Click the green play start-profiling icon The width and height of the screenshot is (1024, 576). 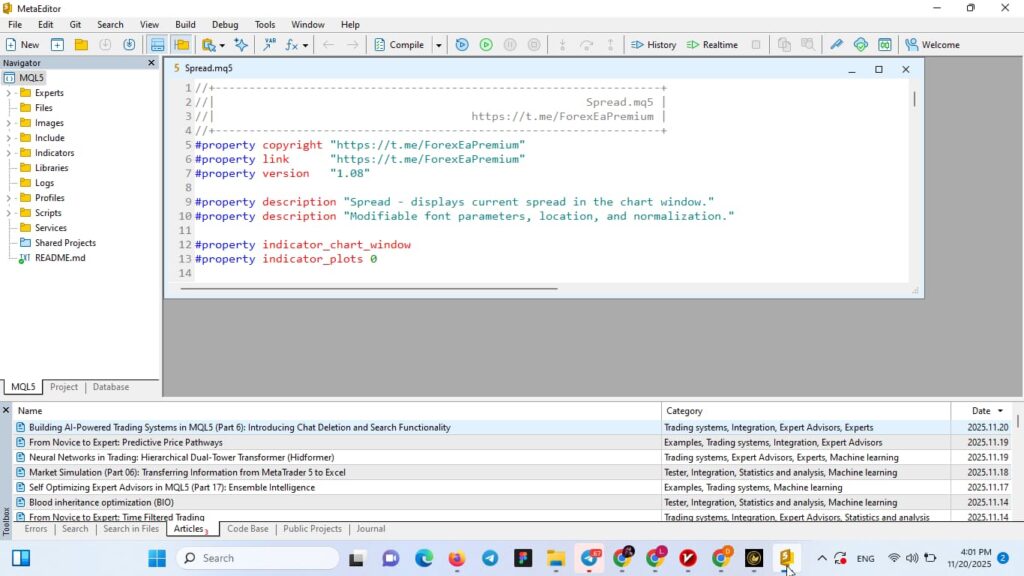click(x=485, y=45)
